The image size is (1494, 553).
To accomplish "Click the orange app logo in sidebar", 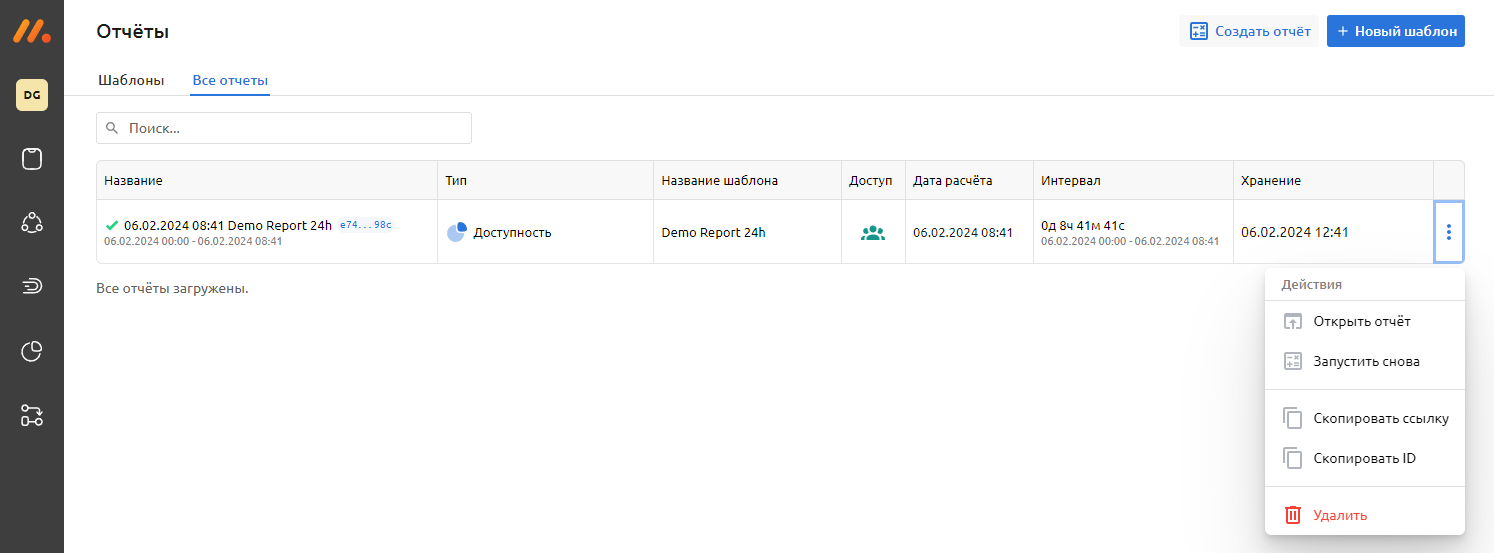I will coord(32,31).
